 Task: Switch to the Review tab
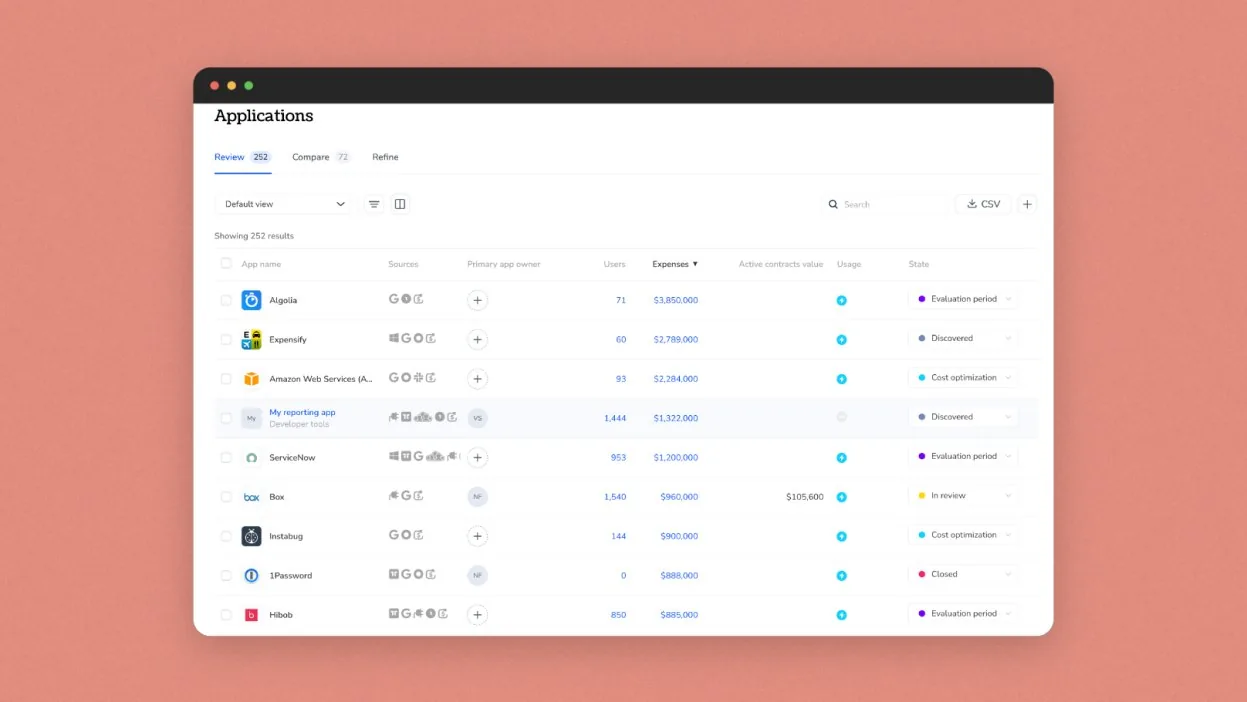tap(242, 157)
